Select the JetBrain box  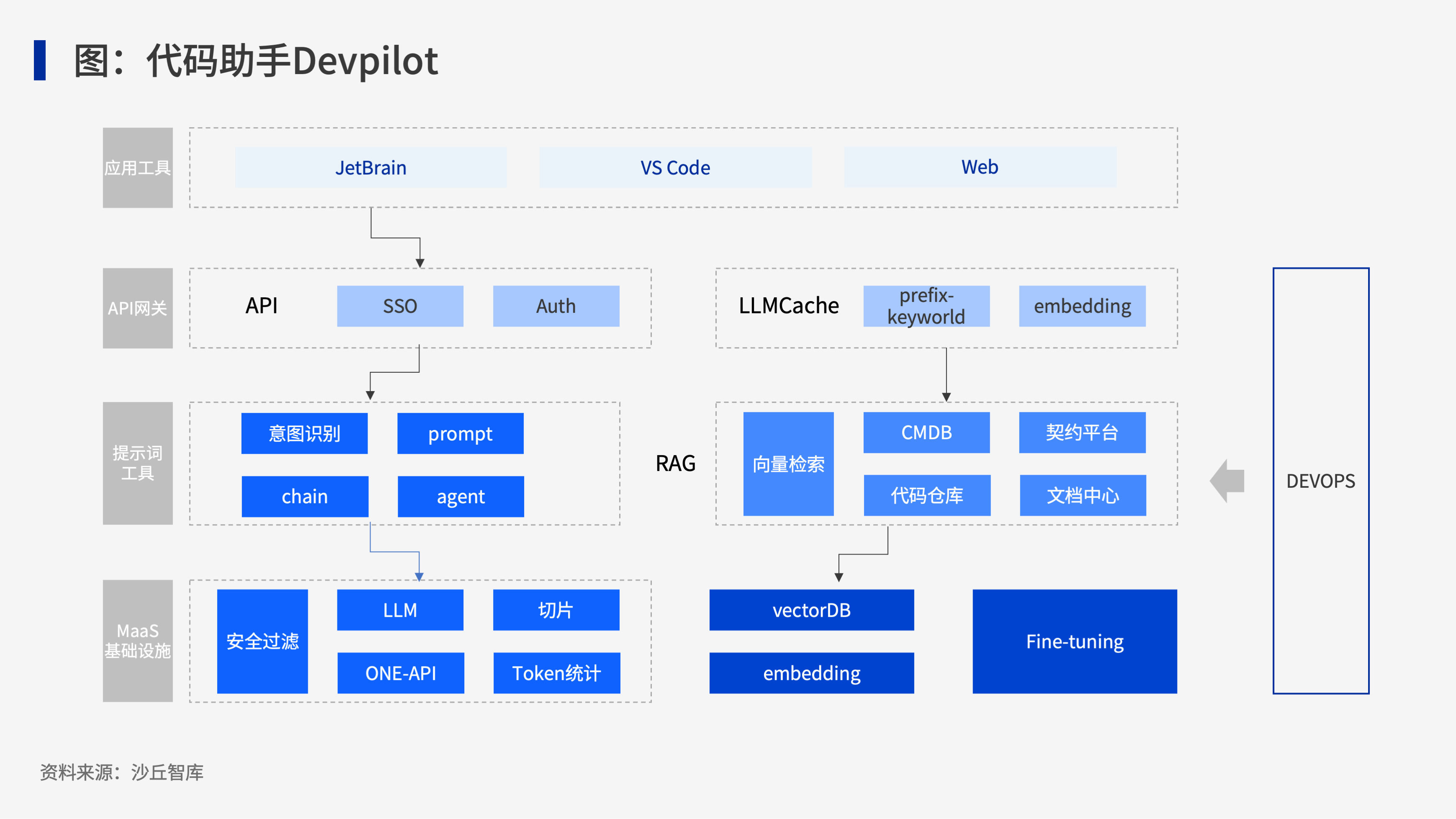[371, 167]
